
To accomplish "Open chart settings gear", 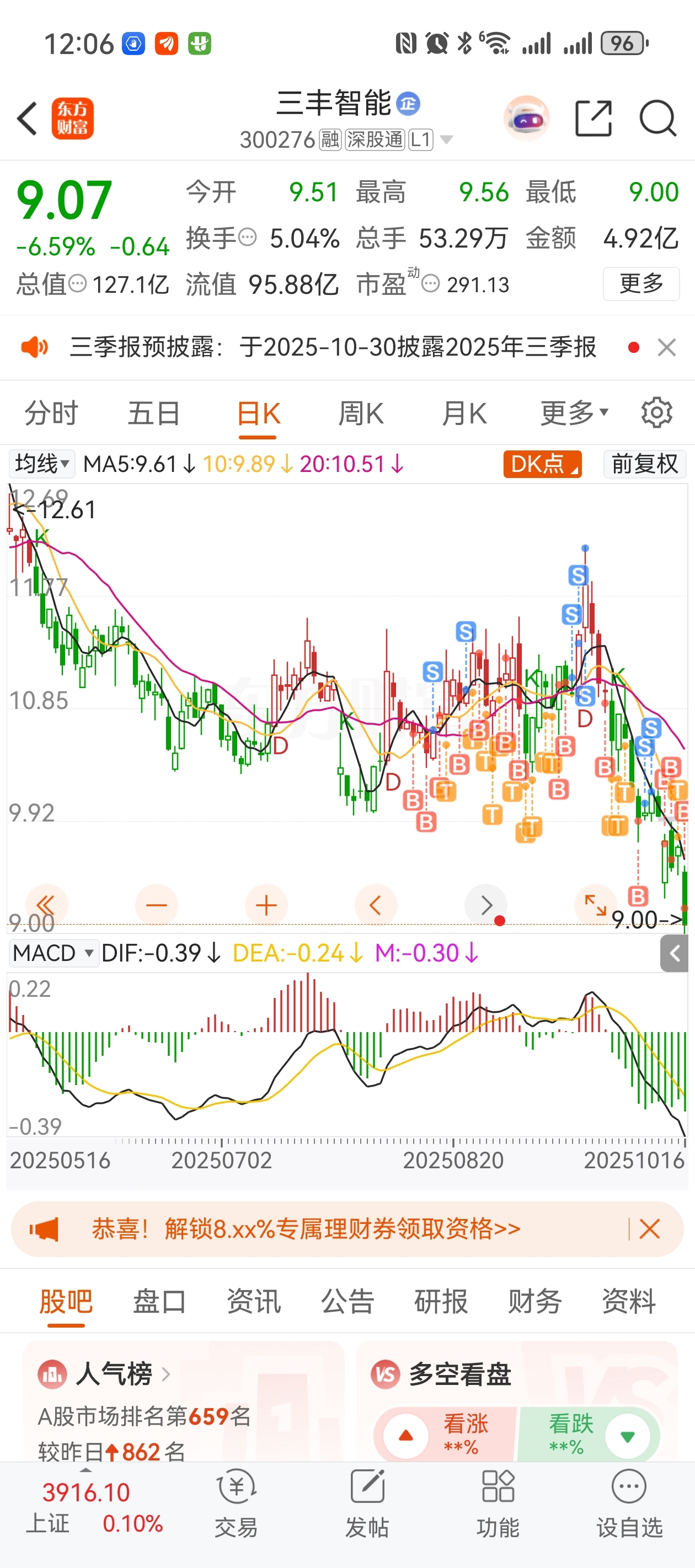I will click(656, 413).
